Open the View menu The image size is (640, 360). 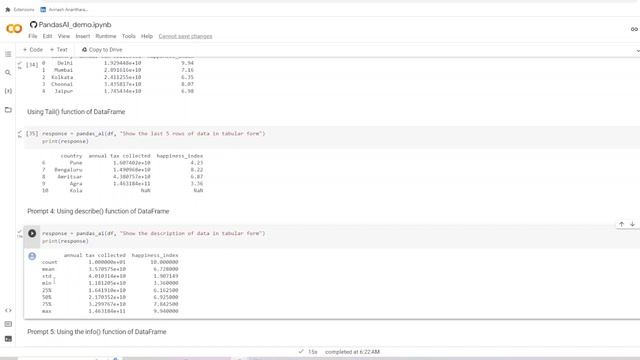(64, 36)
